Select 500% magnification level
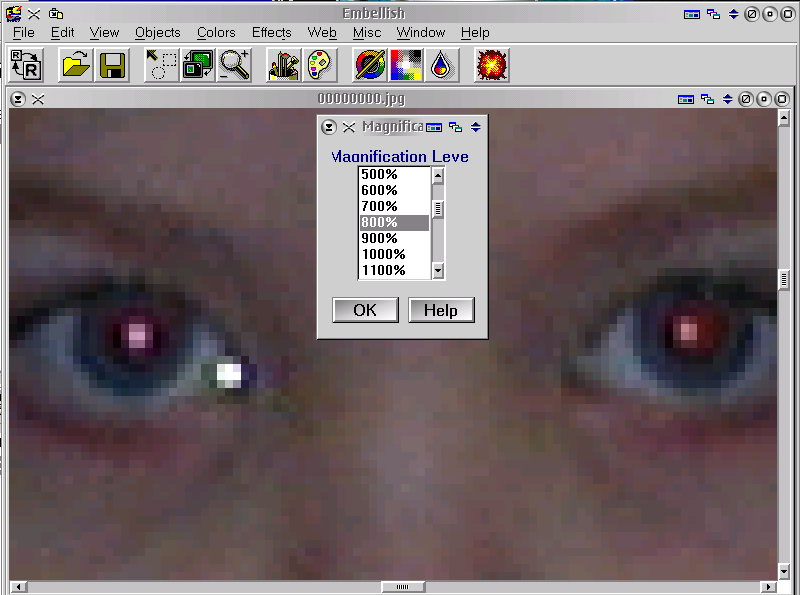 coord(394,175)
